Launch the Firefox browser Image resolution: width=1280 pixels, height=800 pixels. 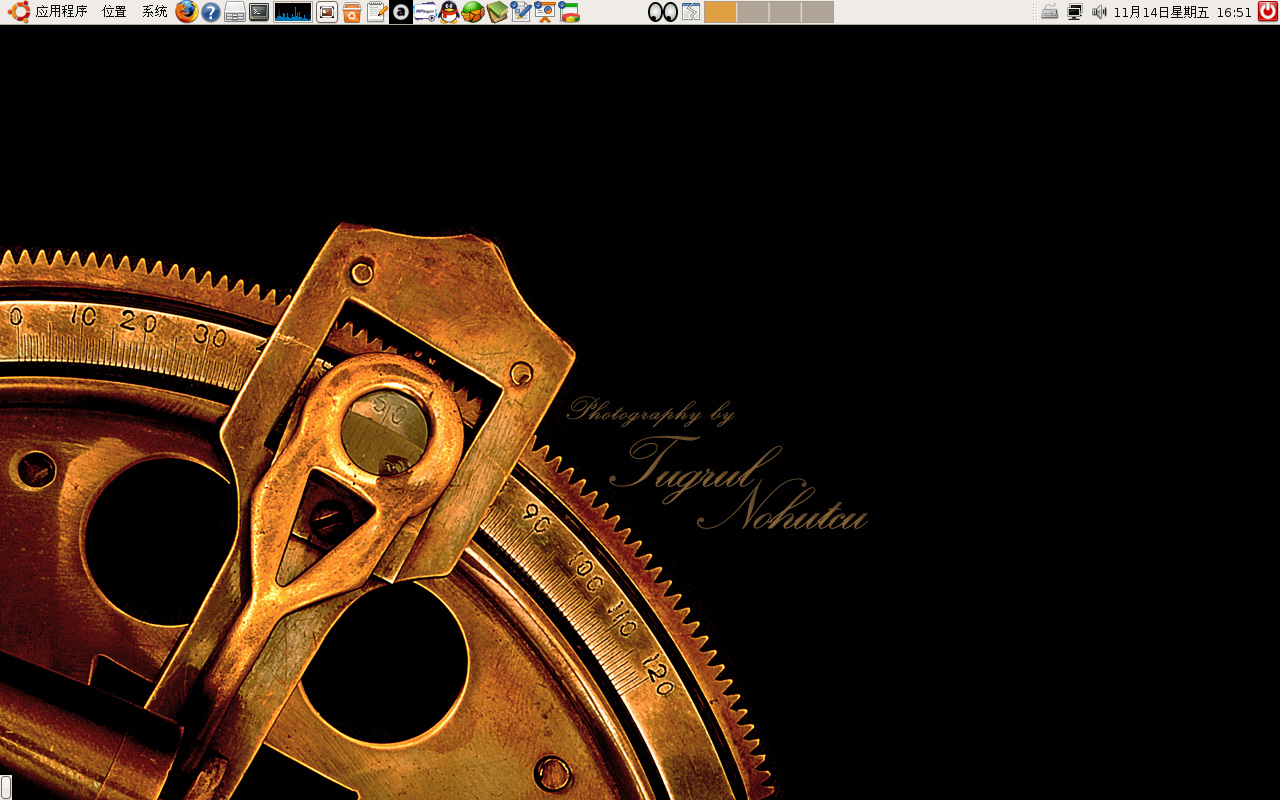[x=187, y=12]
